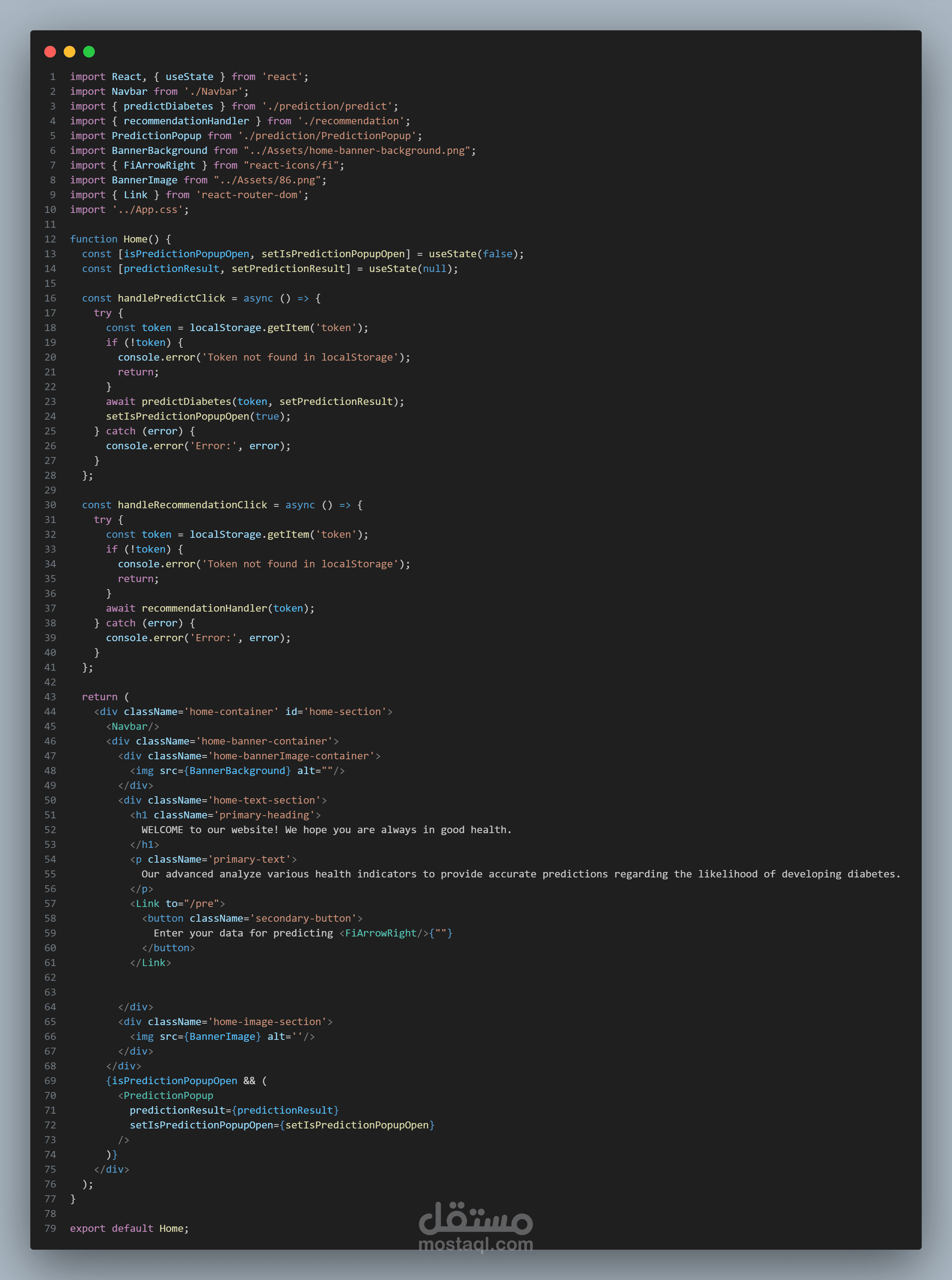
Task: Click the './prediction/predict' import path
Action: click(327, 106)
